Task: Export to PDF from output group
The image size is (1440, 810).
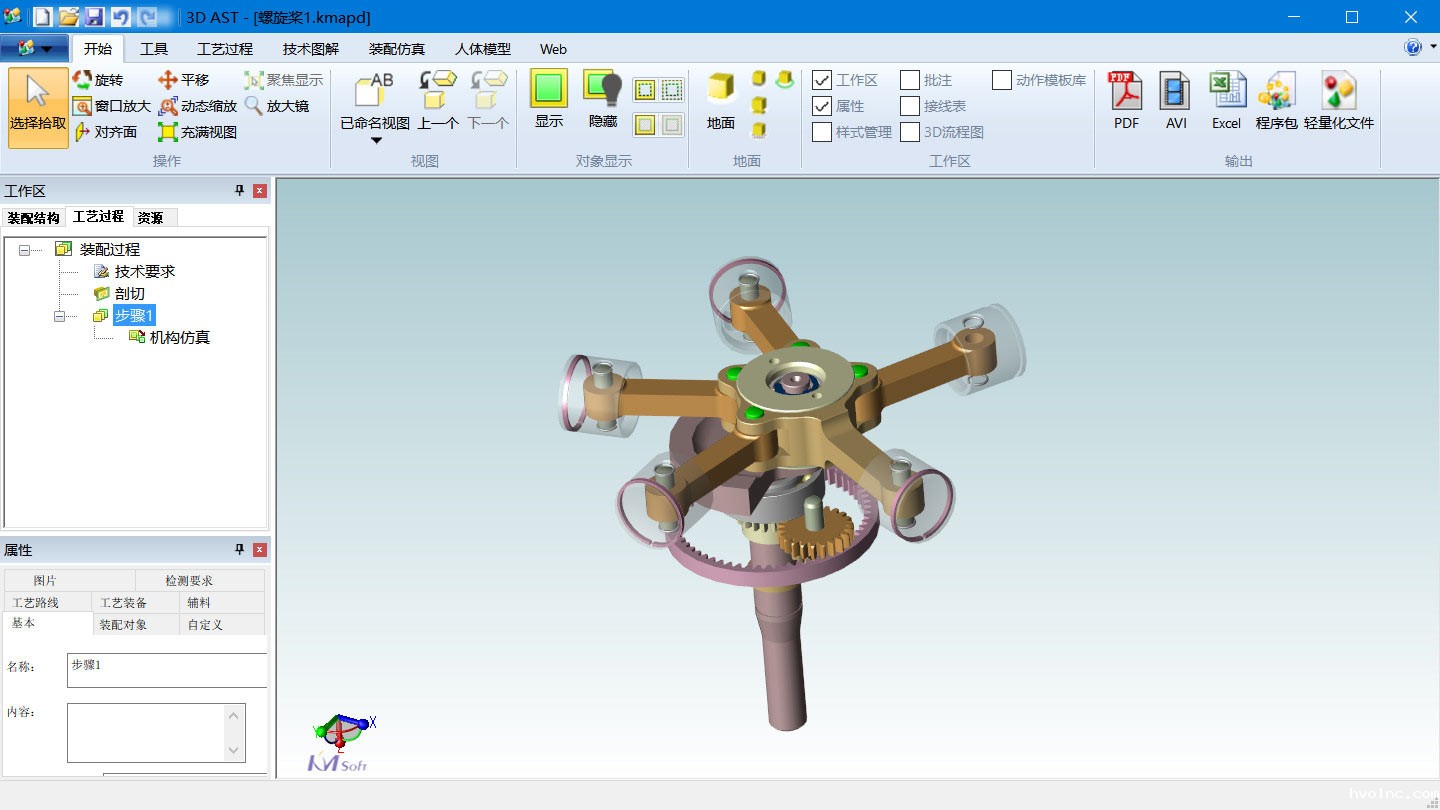Action: (1126, 100)
